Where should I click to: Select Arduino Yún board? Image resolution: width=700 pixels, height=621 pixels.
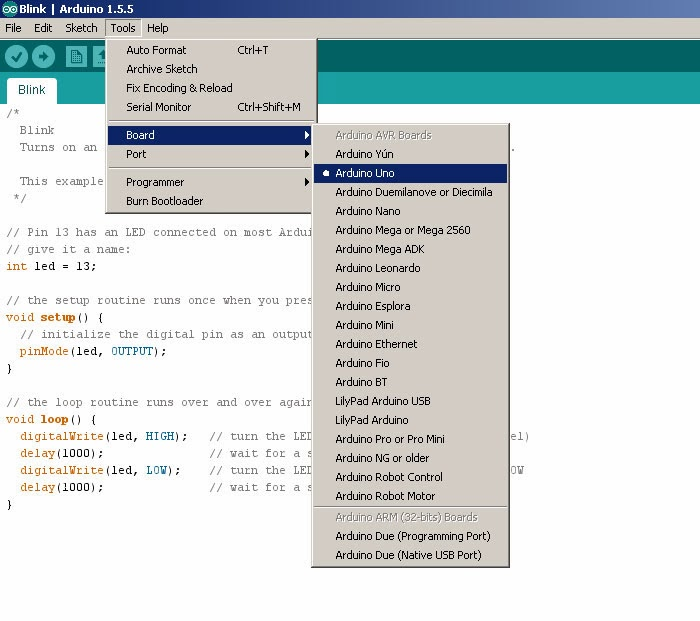pos(410,154)
